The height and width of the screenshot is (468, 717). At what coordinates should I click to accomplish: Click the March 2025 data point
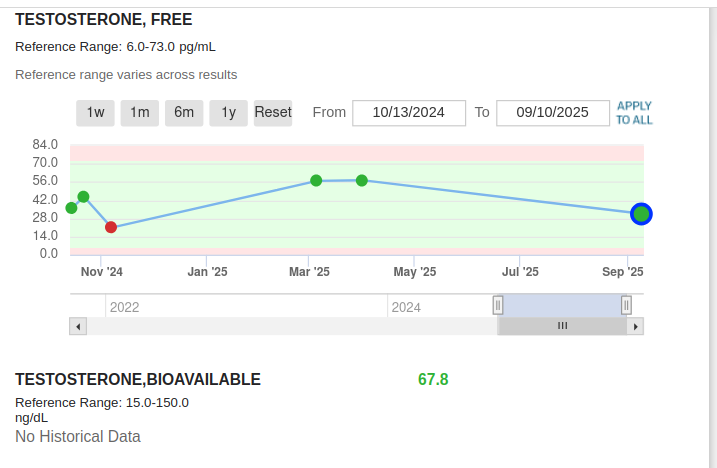316,181
